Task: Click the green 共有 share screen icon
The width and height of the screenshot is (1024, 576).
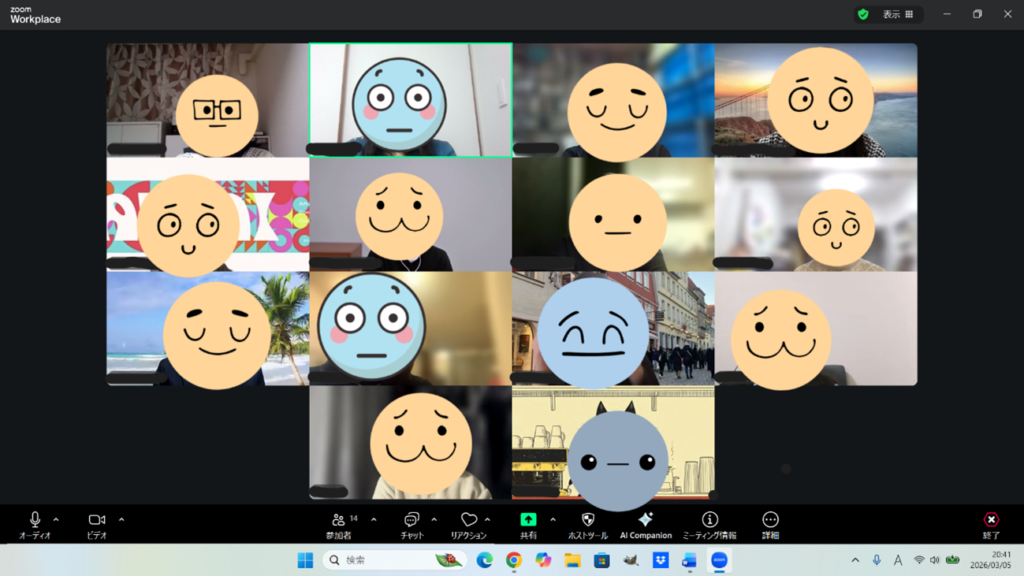Action: click(528, 520)
